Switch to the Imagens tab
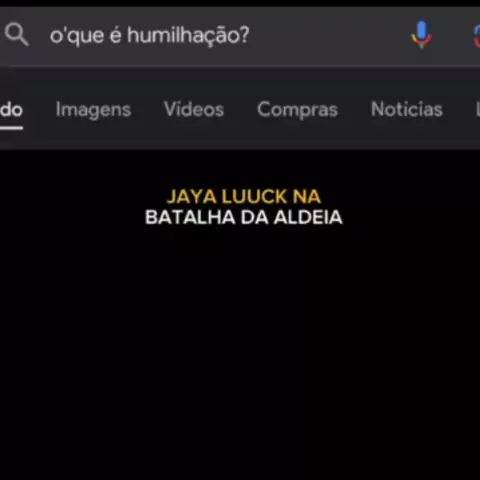The height and width of the screenshot is (480, 480). point(93,110)
